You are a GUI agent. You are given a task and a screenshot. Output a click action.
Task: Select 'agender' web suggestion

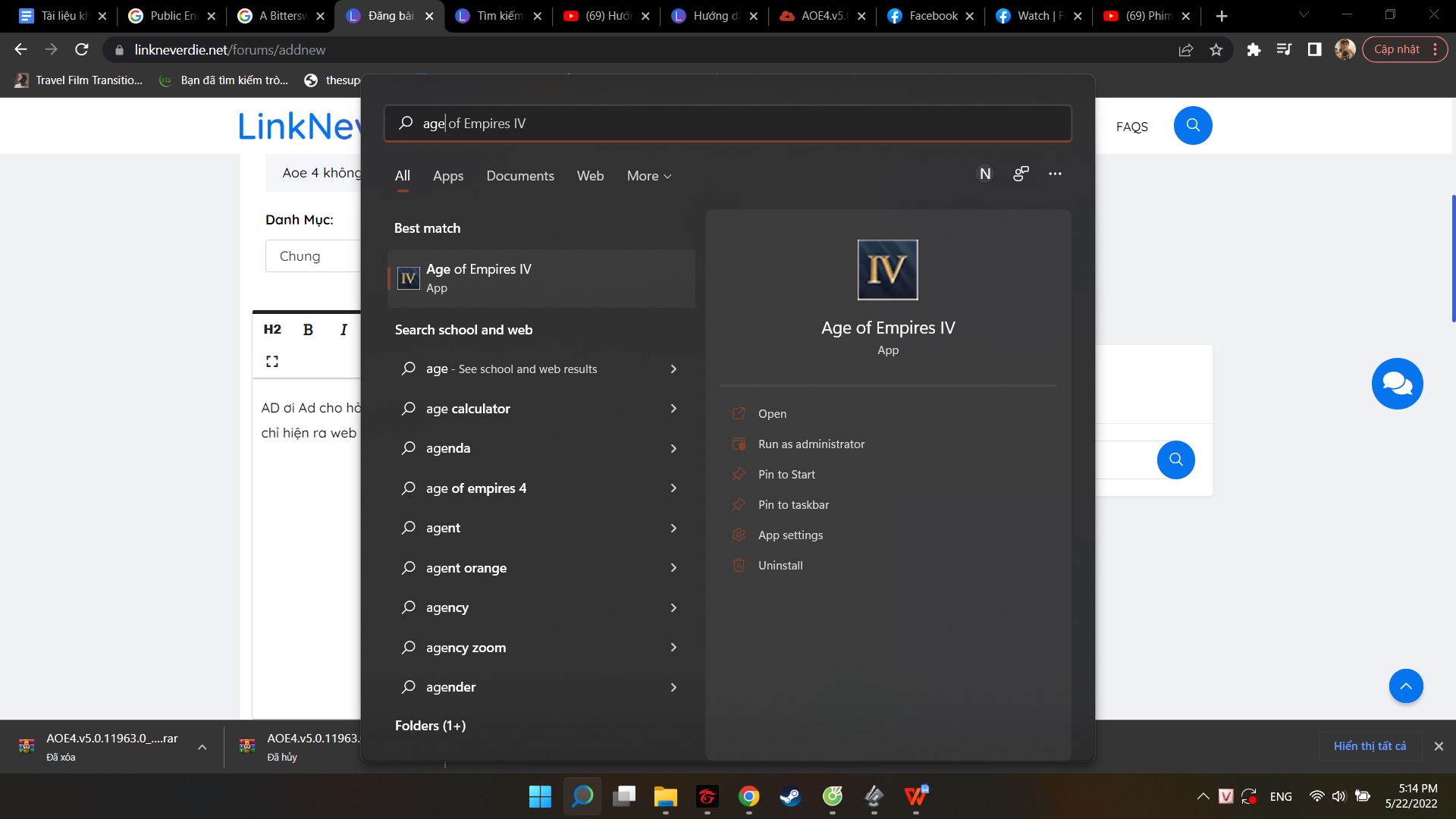pos(541,687)
